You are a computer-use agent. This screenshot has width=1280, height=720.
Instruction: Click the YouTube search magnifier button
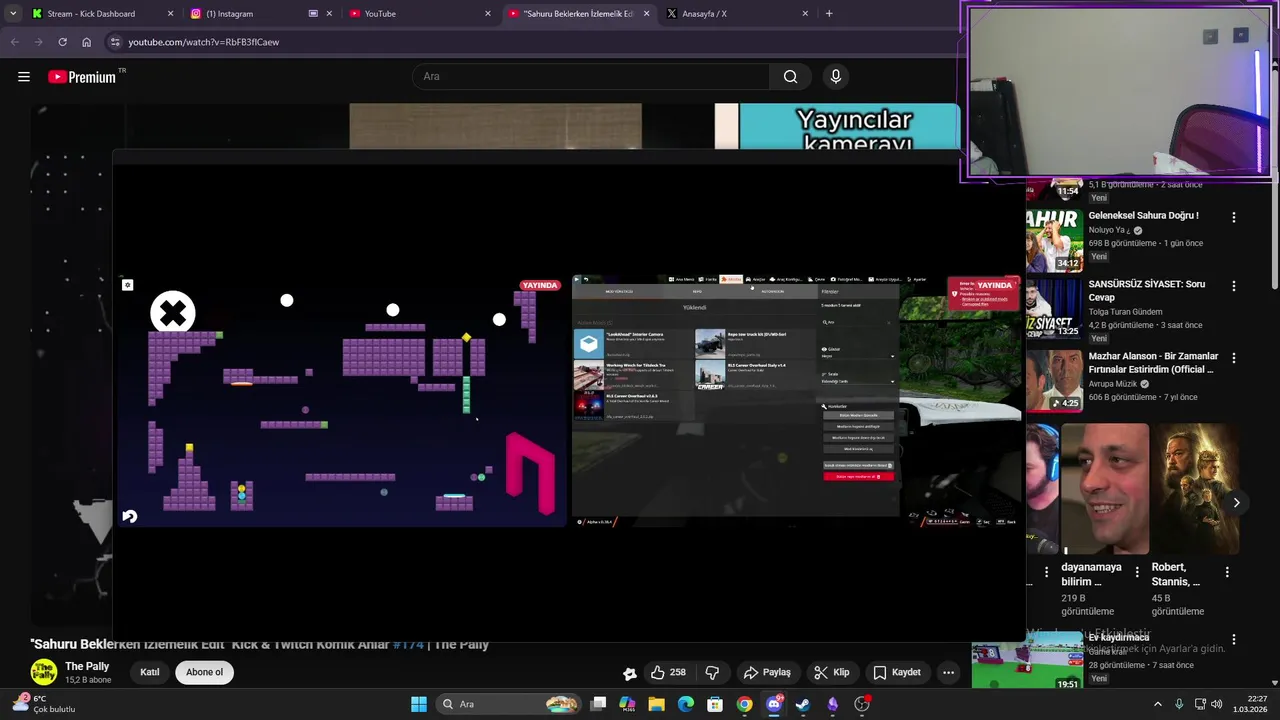[x=790, y=77]
